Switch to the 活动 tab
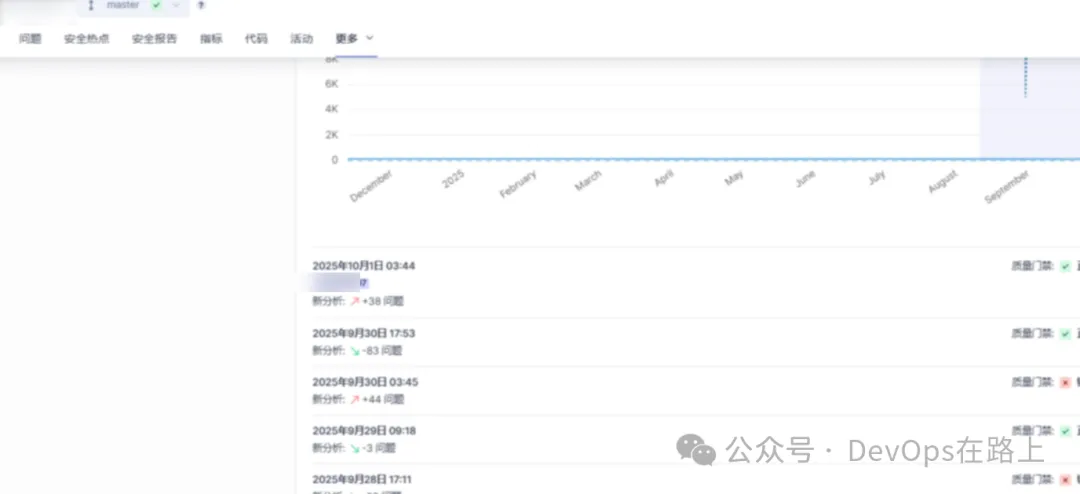This screenshot has width=1080, height=494. (302, 39)
